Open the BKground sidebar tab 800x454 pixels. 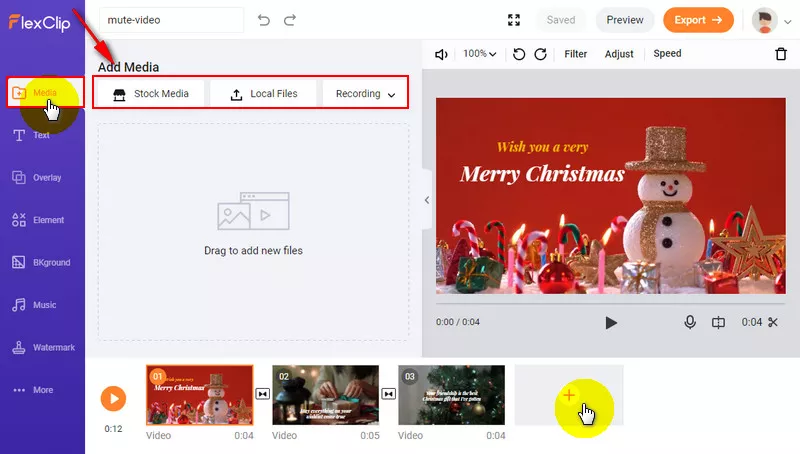[x=41, y=262]
